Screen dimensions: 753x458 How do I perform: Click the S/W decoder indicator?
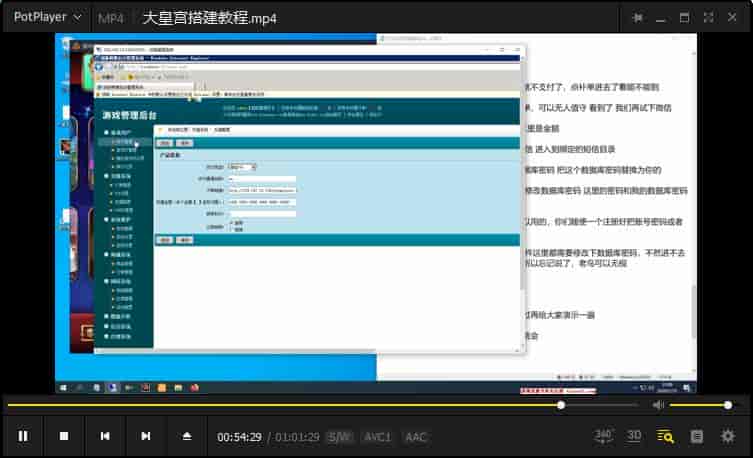[x=340, y=437]
